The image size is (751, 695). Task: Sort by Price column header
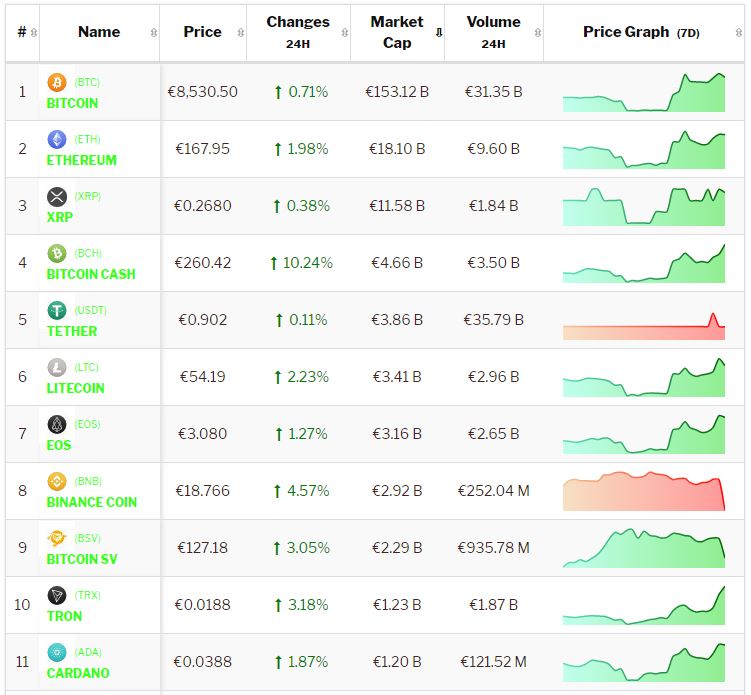coord(202,32)
